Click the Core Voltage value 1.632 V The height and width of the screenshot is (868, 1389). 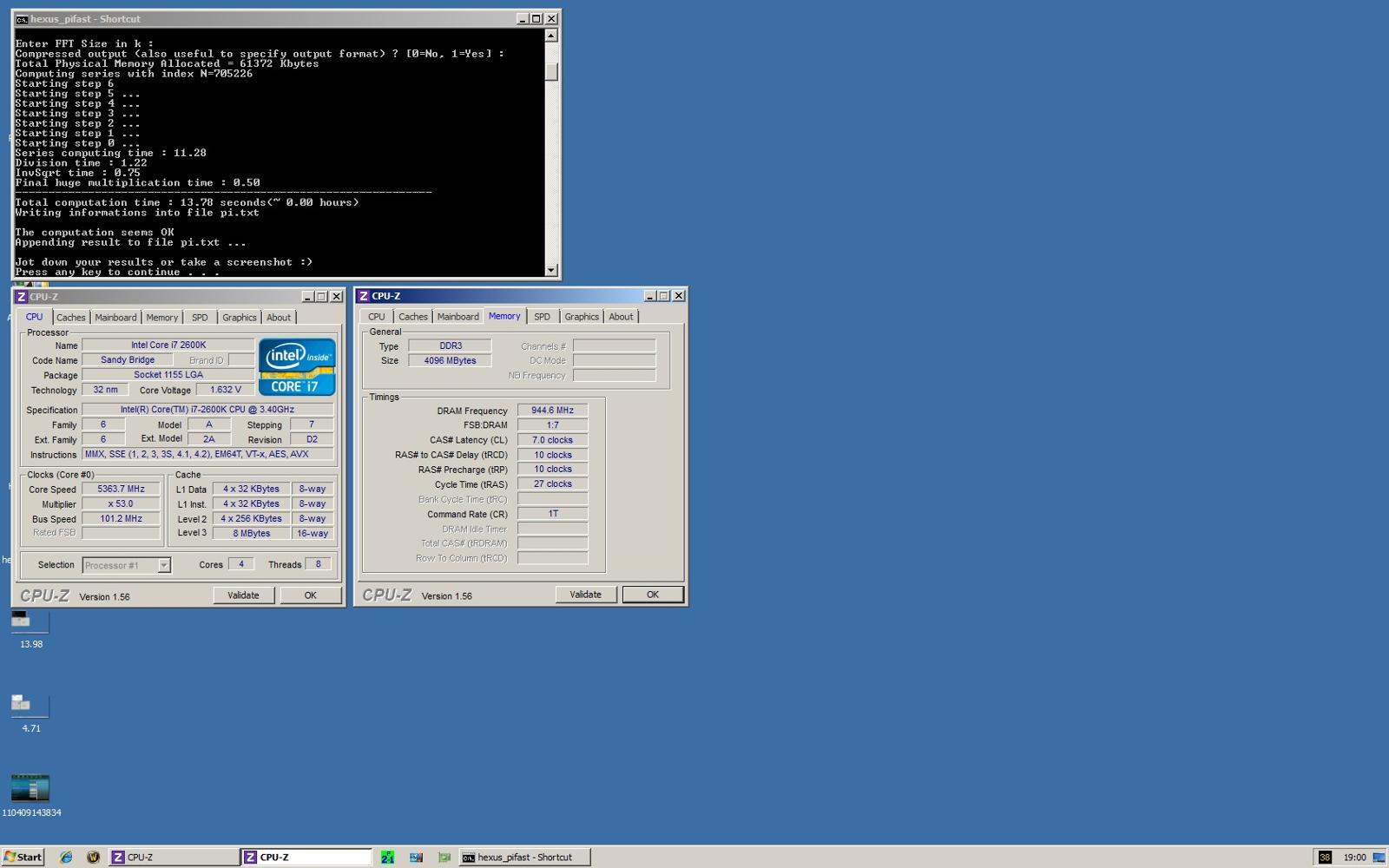(x=225, y=390)
